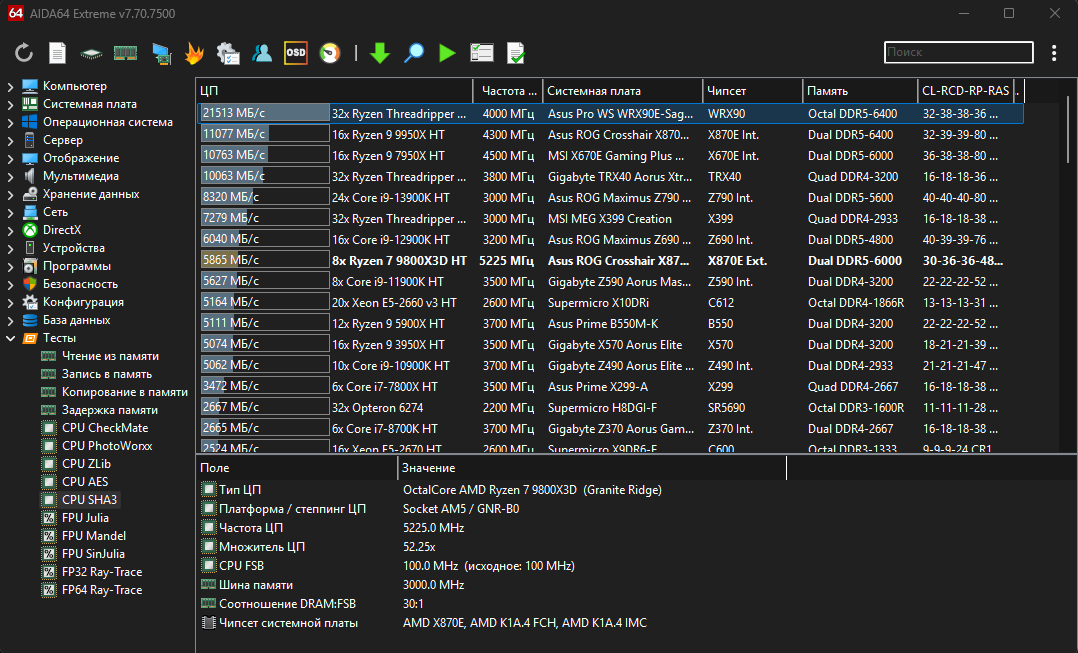Open the Чтение из памяти test

click(110, 356)
